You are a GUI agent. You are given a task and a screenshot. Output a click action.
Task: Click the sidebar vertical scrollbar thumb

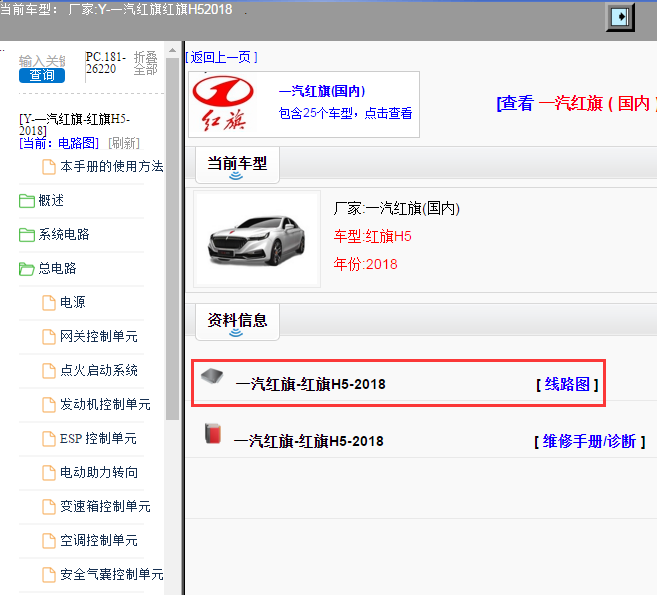pyautogui.click(x=172, y=239)
